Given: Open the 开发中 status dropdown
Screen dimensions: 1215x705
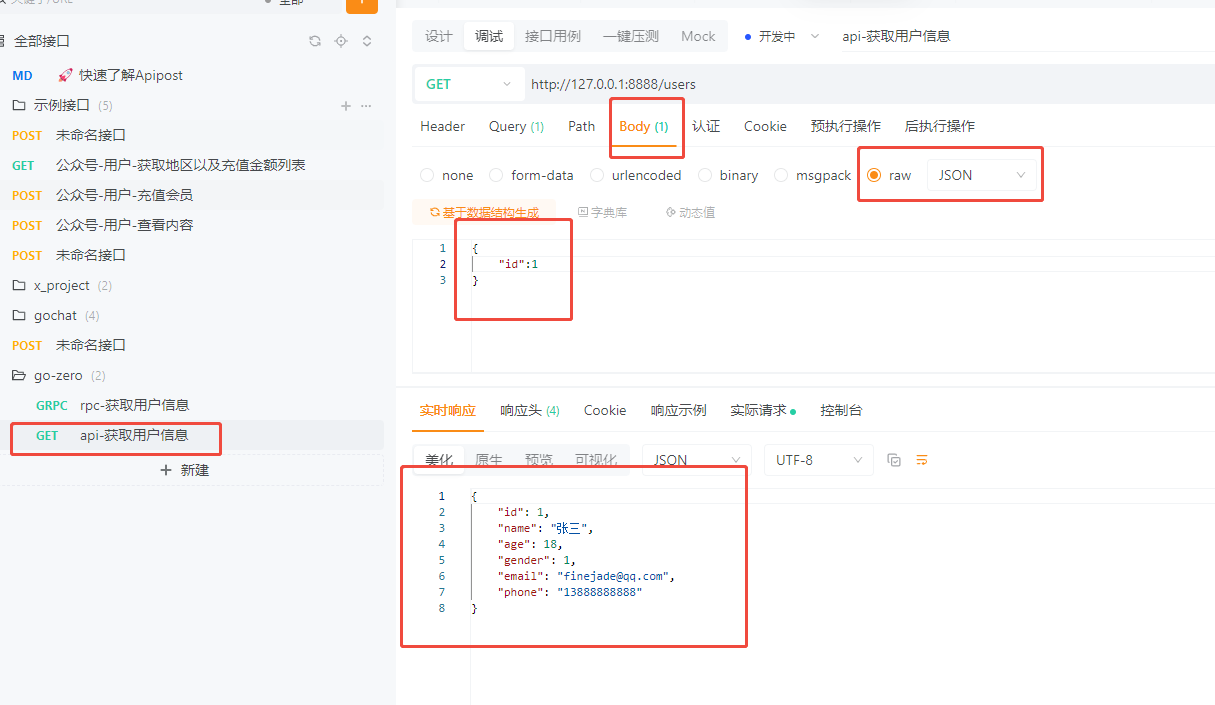Looking at the screenshot, I should (782, 36).
